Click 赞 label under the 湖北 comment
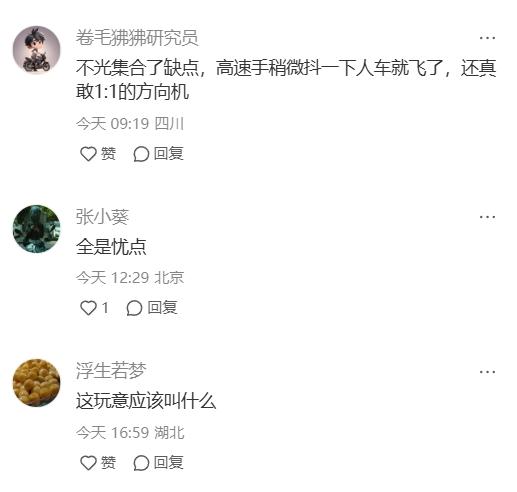Viewport: 517px width, 492px height. tap(108, 462)
